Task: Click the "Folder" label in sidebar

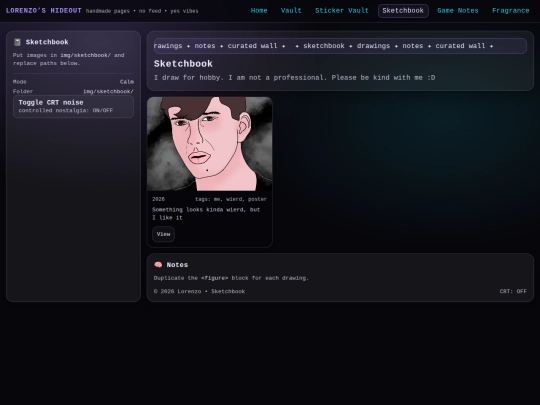Action: point(23,92)
